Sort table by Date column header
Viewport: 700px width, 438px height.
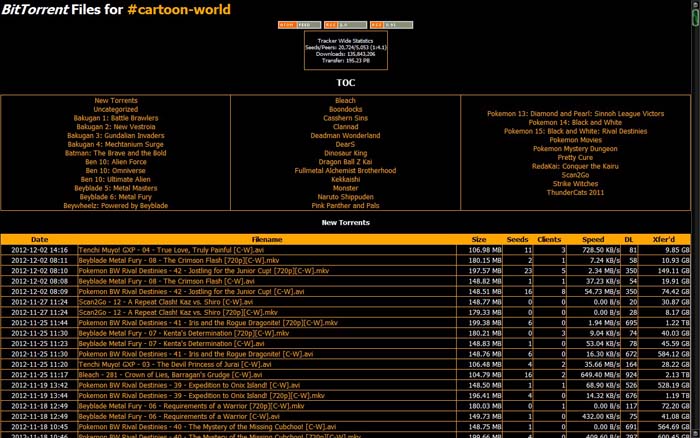pos(39,239)
